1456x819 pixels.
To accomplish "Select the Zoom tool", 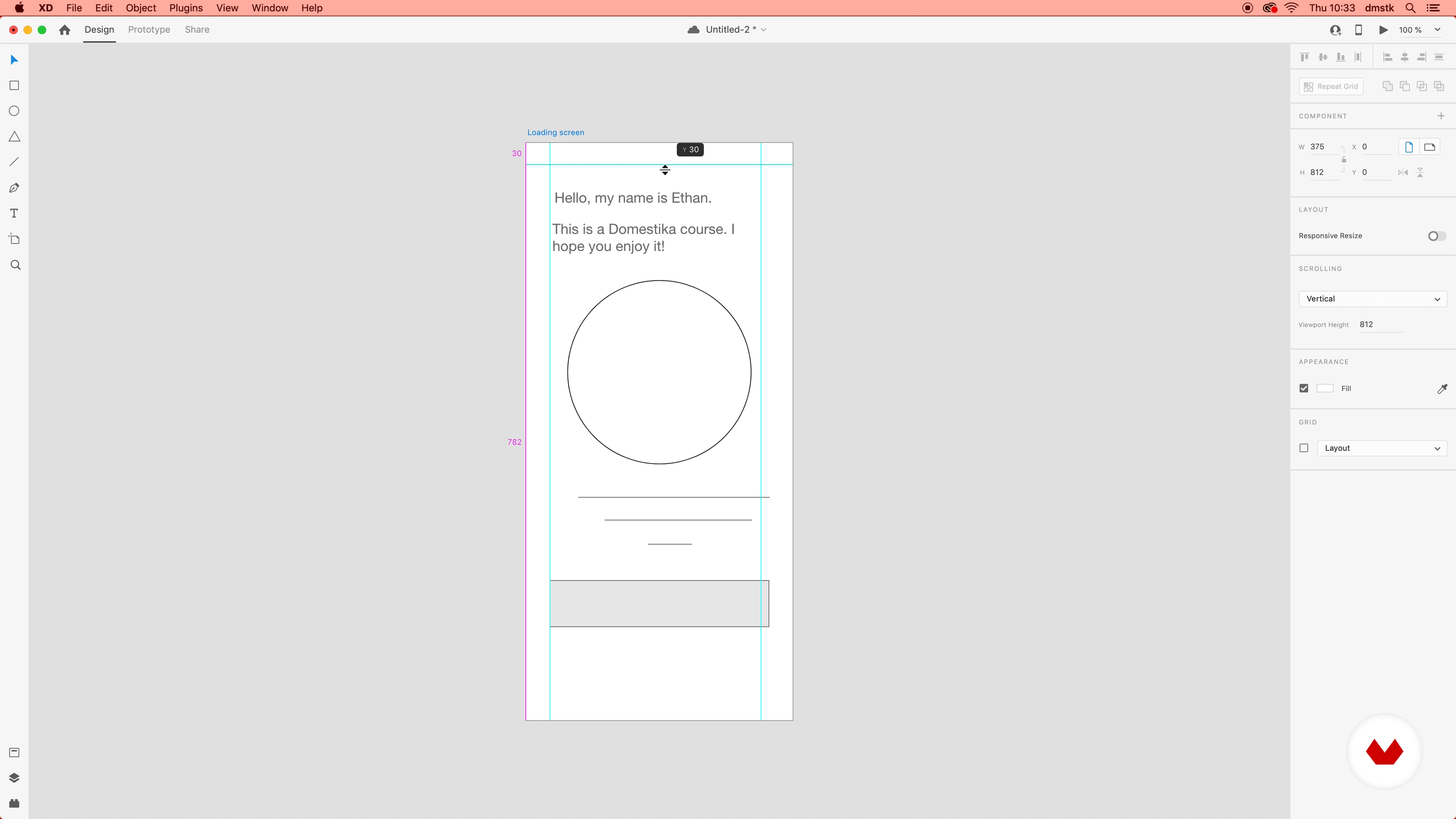I will coord(15,265).
